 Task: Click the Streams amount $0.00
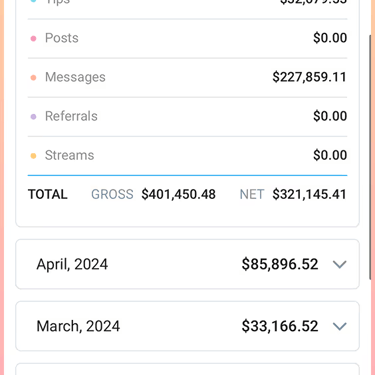pos(330,155)
